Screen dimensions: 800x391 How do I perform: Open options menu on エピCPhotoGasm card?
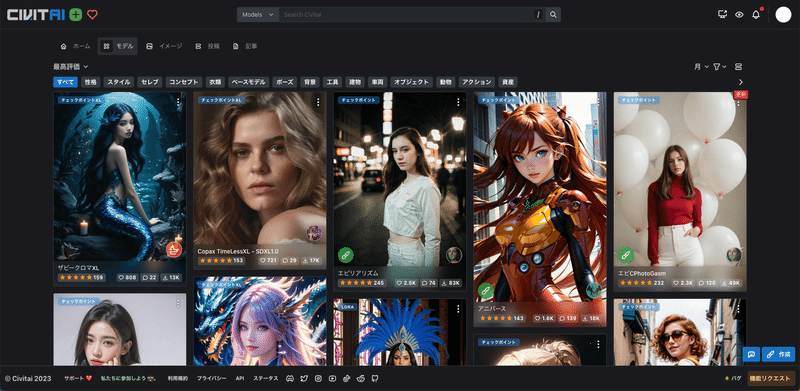738,104
